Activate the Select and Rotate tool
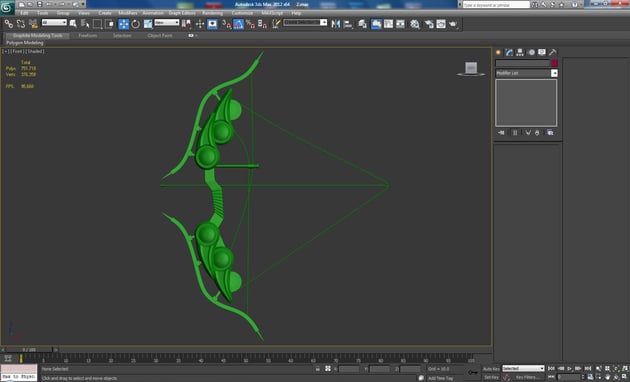Viewport: 630px width, 382px height. coord(136,24)
